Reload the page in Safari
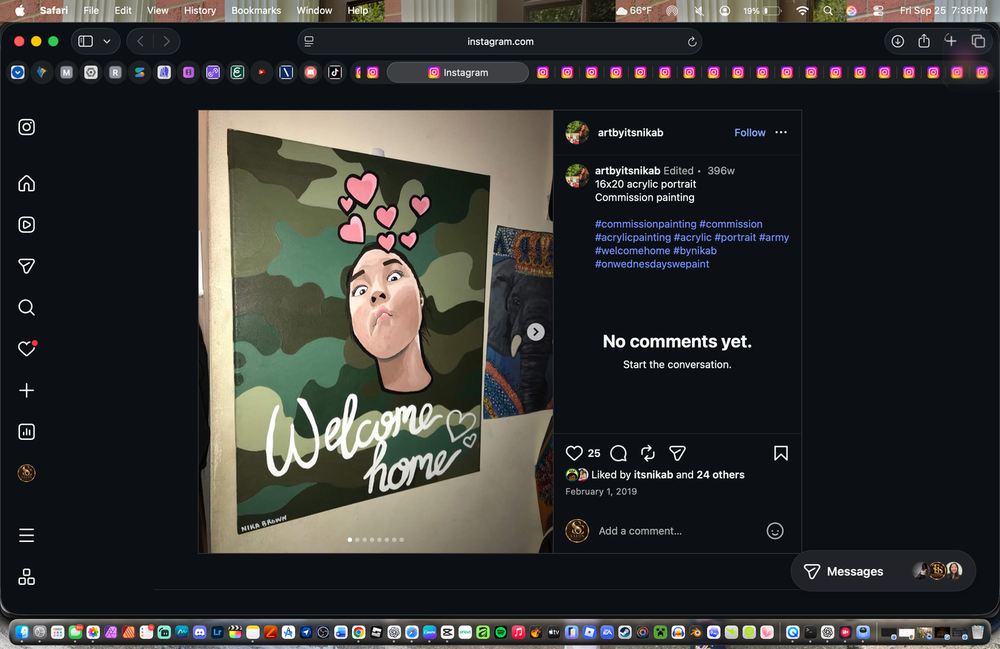The height and width of the screenshot is (649, 1000). point(691,41)
